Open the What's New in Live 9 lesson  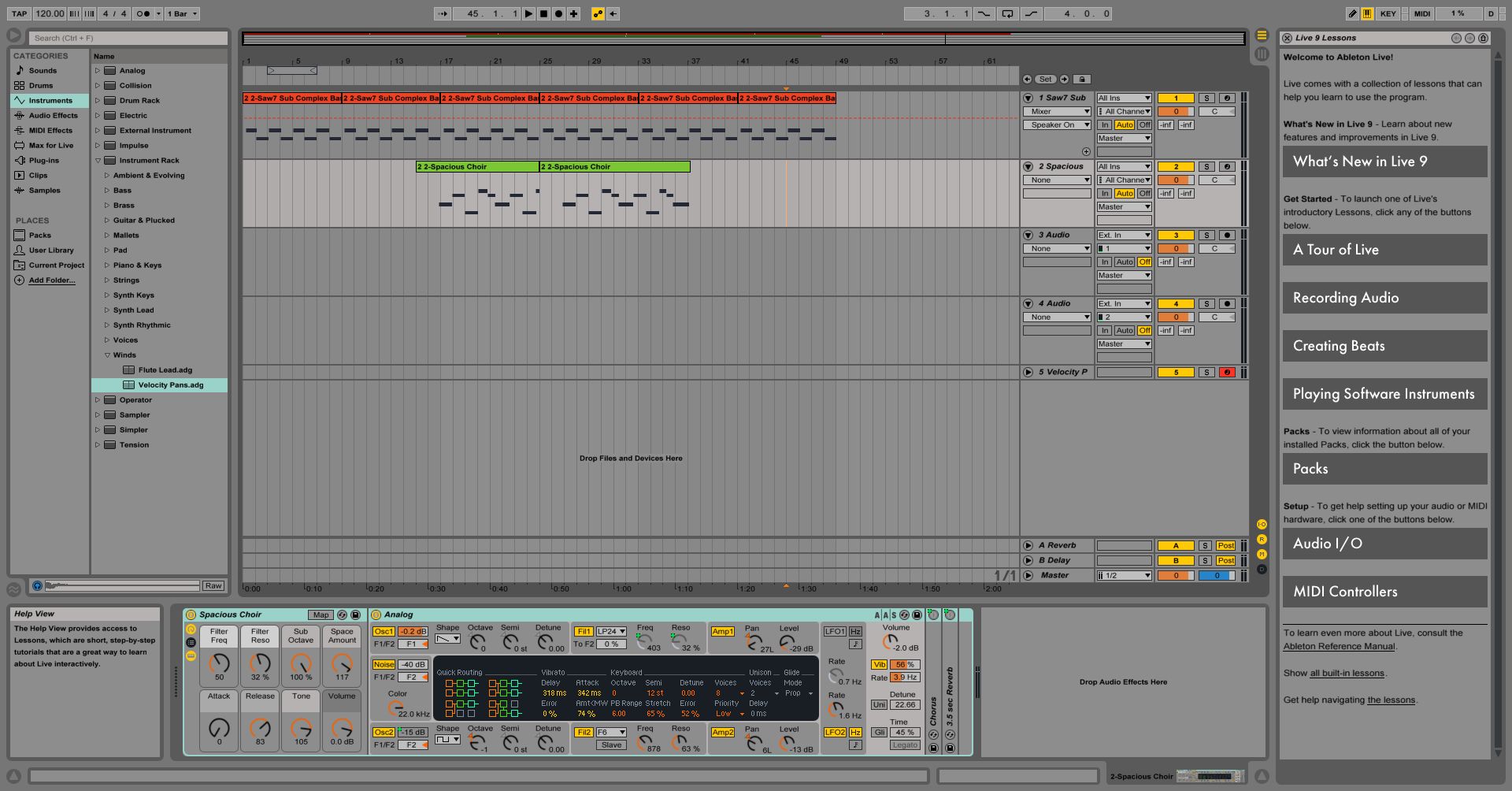point(1384,162)
